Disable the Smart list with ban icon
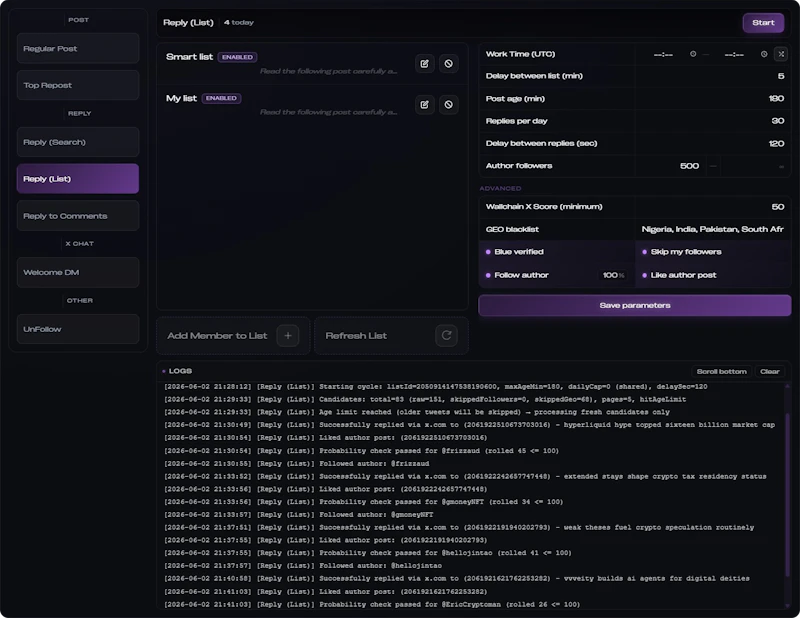 pos(448,64)
